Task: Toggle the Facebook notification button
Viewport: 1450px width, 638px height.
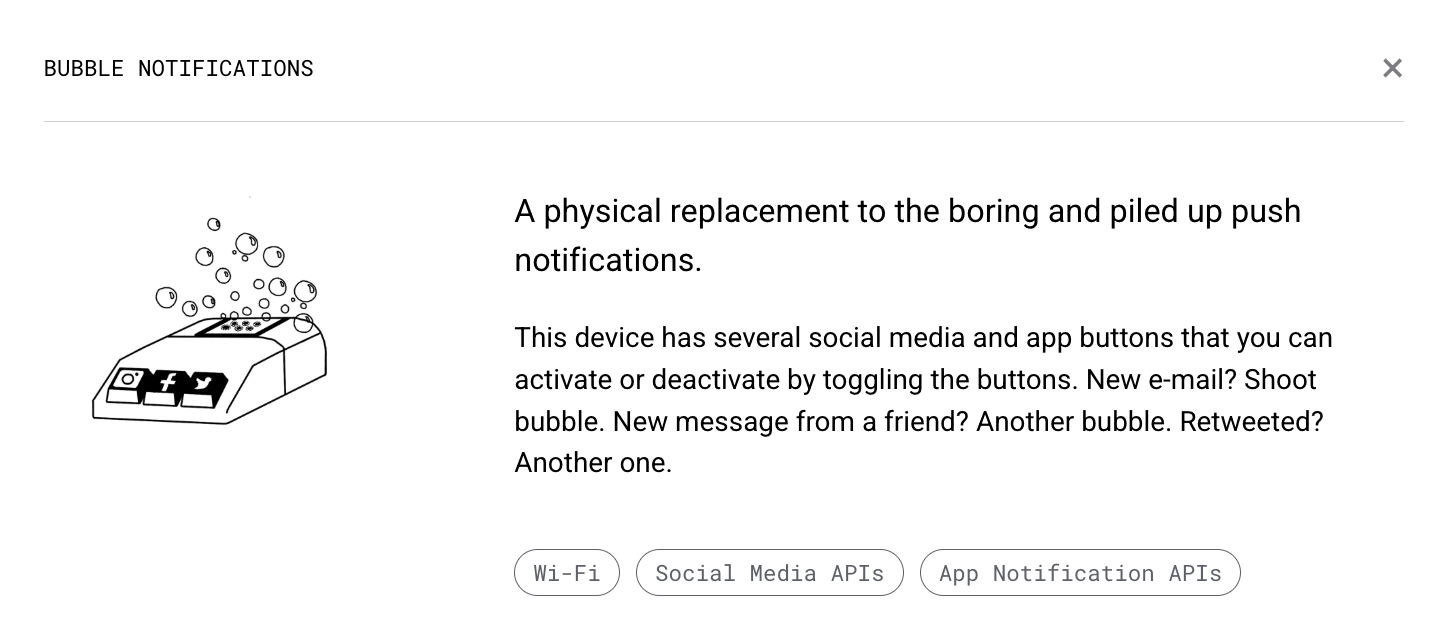Action: click(167, 382)
